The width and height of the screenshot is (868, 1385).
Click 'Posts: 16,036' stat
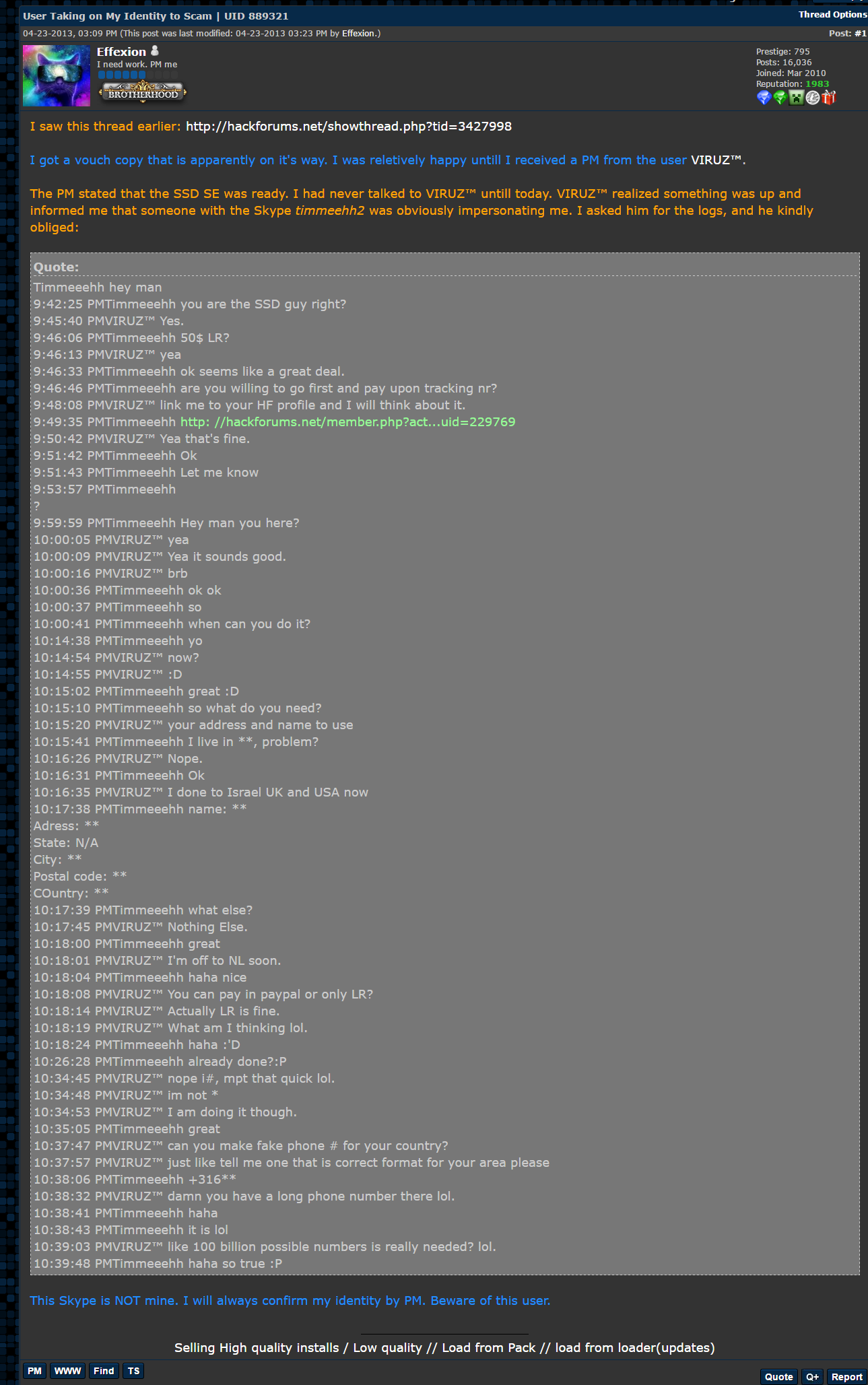coord(784,62)
